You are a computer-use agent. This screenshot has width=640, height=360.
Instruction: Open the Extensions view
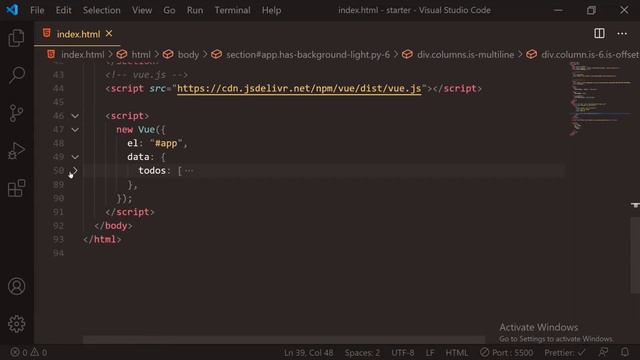pyautogui.click(x=16, y=188)
